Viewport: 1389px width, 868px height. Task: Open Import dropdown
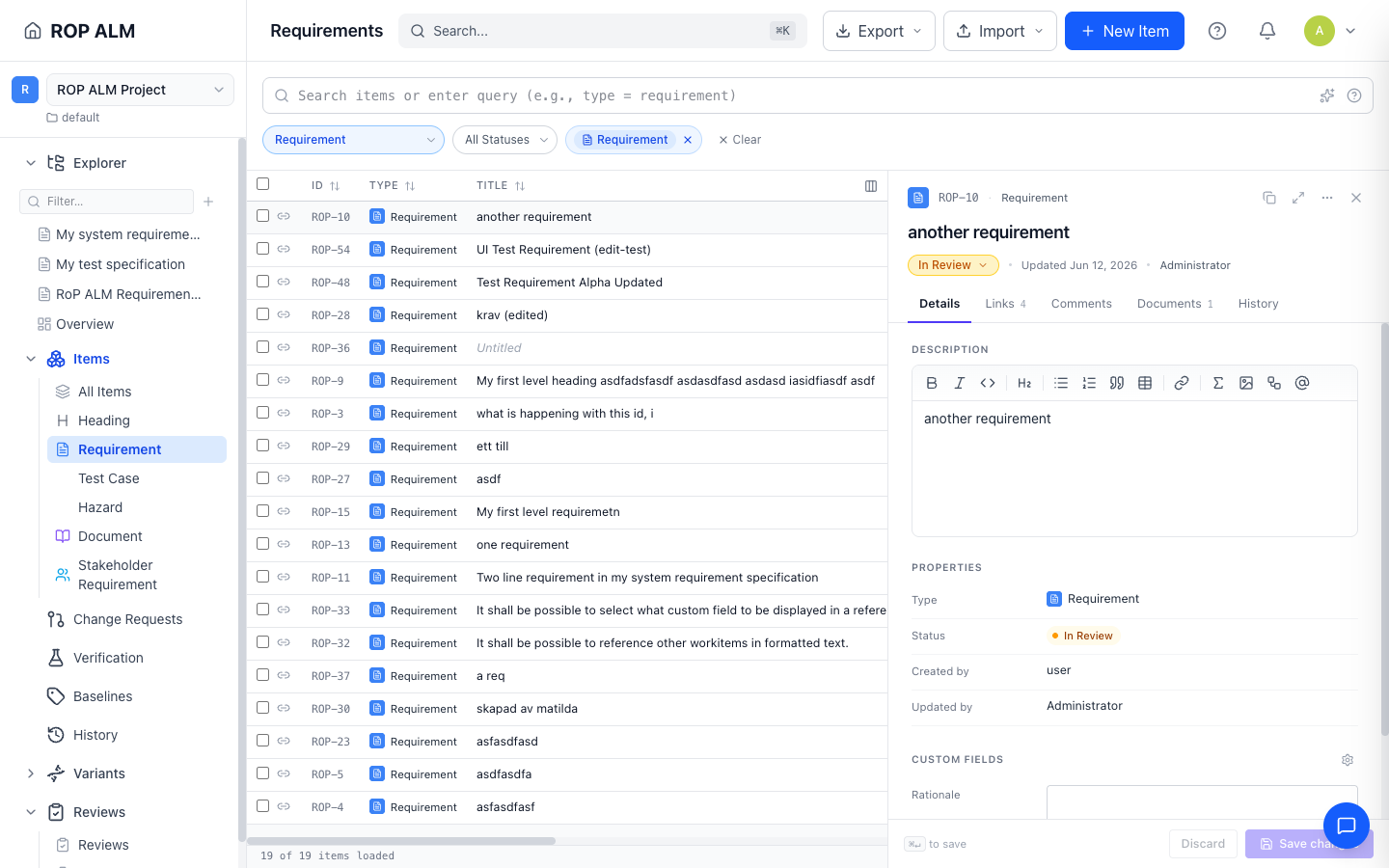click(999, 31)
